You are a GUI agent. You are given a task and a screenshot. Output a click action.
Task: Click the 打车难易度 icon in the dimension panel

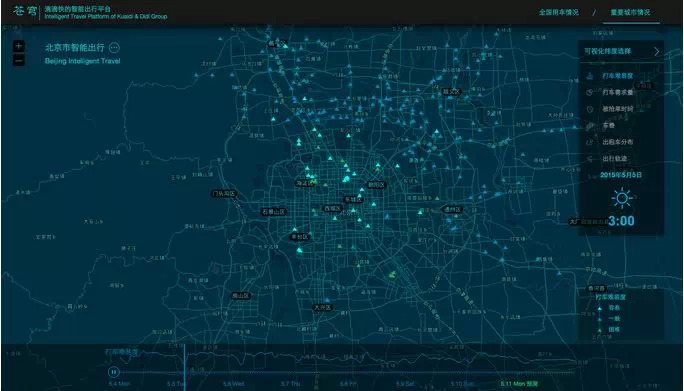[590, 76]
